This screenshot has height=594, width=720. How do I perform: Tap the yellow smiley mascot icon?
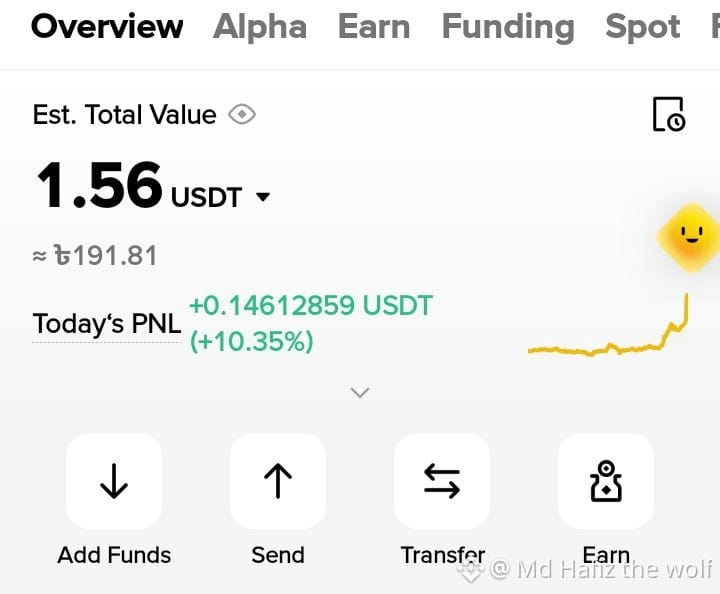click(x=690, y=237)
